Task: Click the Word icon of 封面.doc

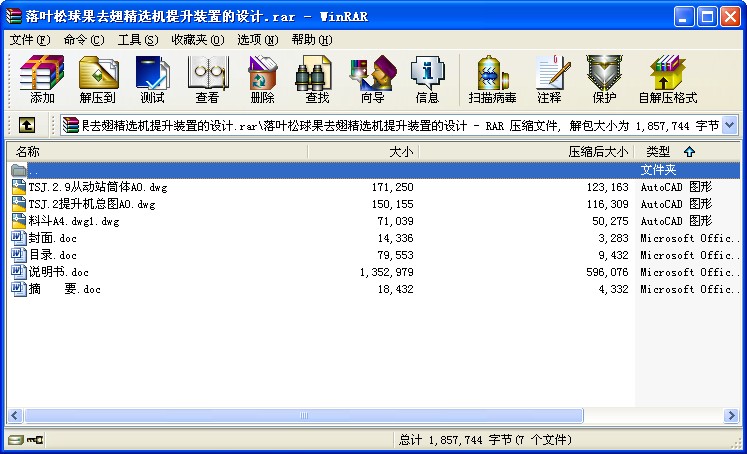Action: pos(19,238)
